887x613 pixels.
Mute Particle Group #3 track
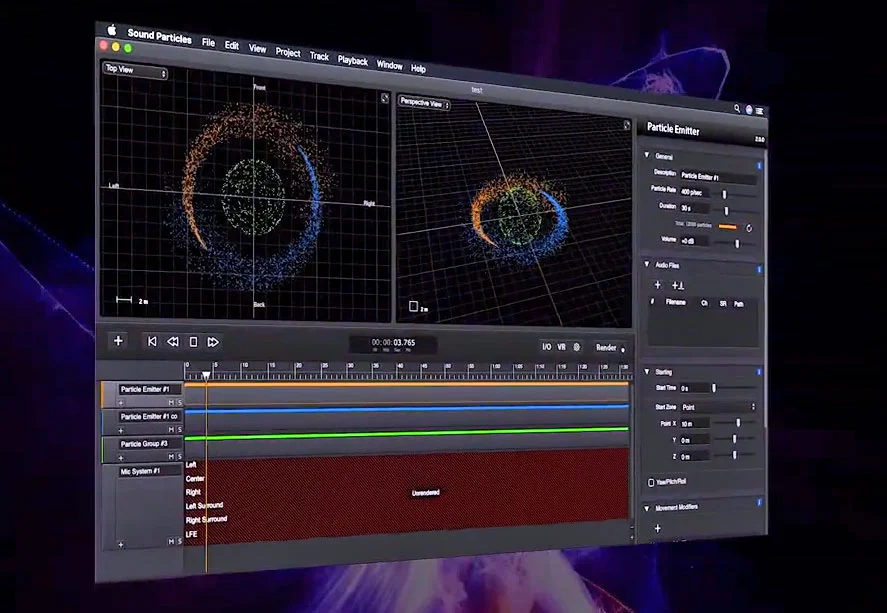[x=171, y=456]
